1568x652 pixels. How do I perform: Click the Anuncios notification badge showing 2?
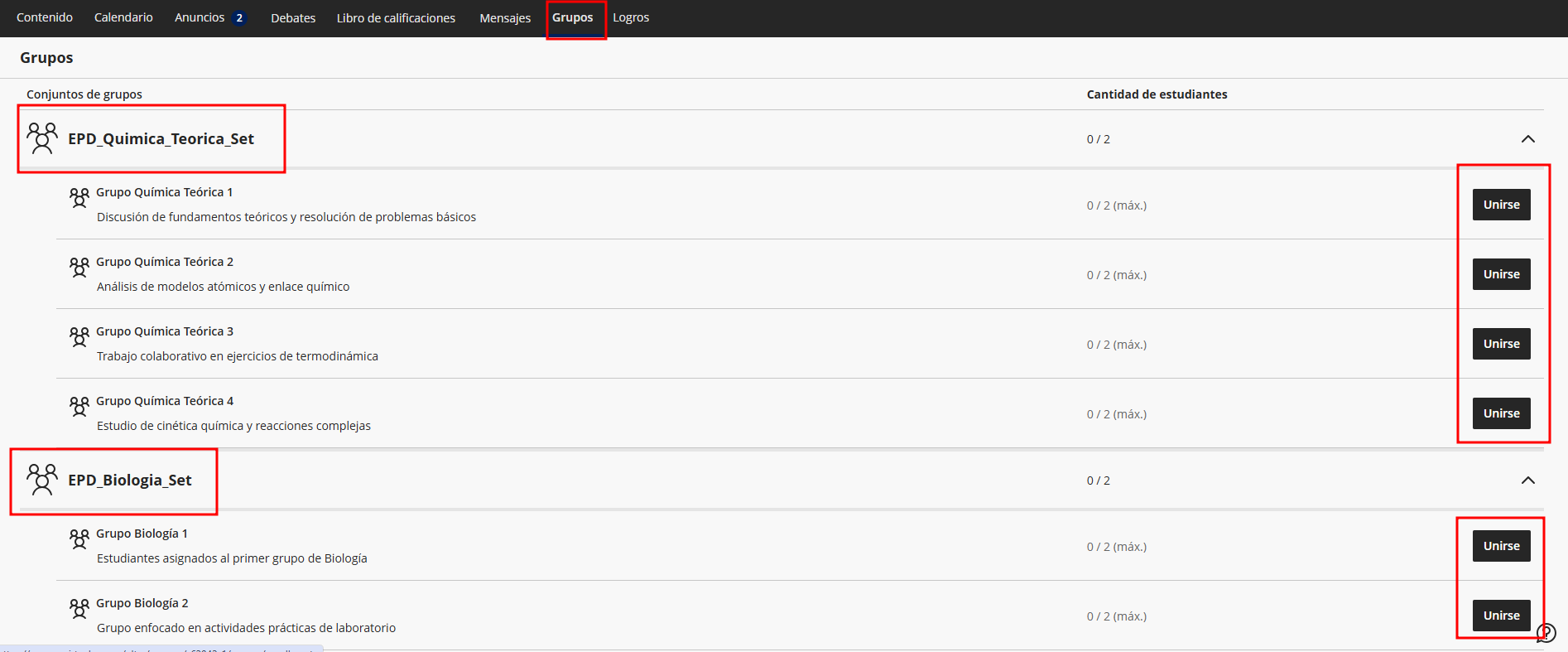239,18
